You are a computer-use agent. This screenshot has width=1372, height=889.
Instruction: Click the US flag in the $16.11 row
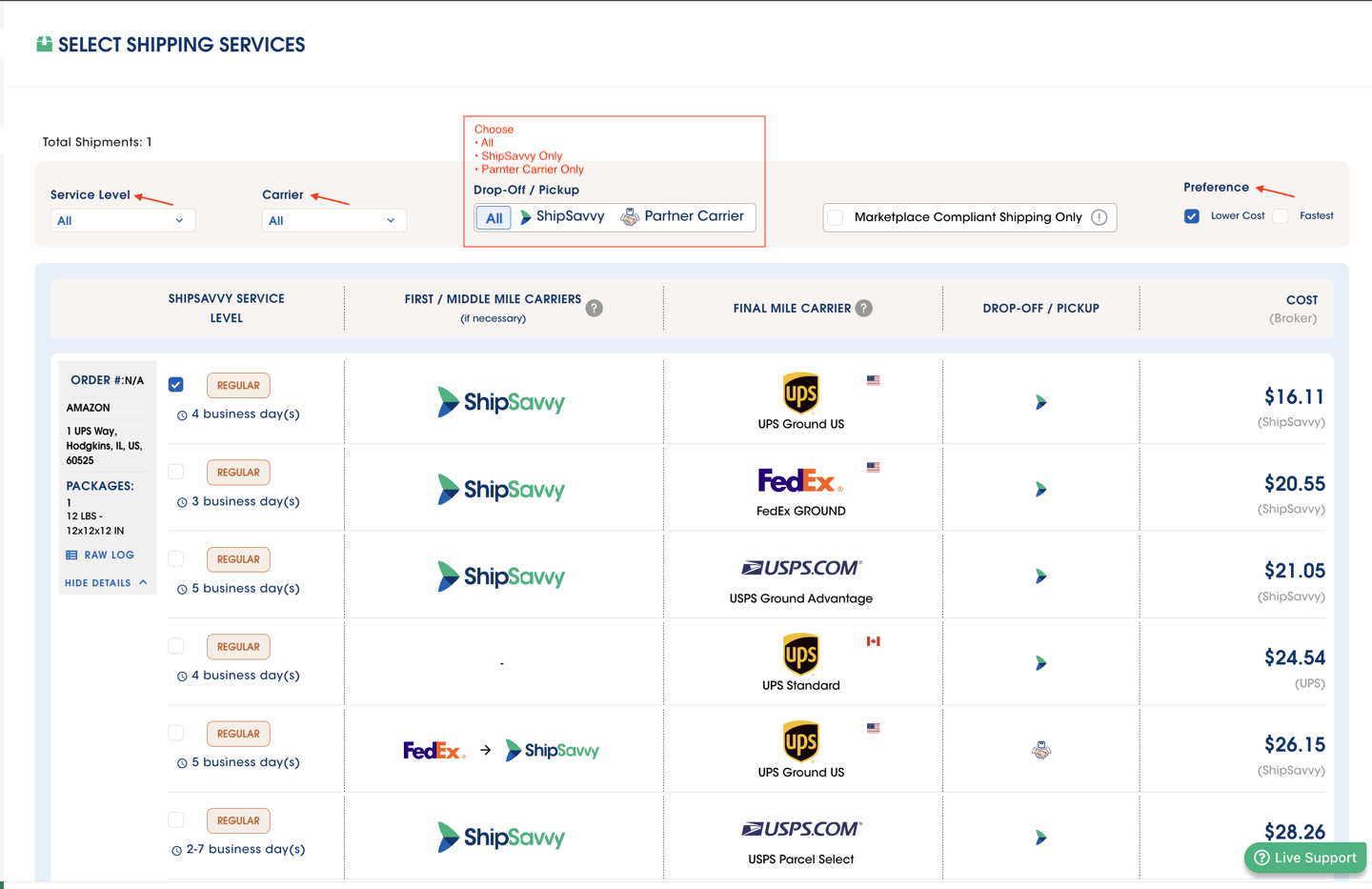click(x=873, y=380)
